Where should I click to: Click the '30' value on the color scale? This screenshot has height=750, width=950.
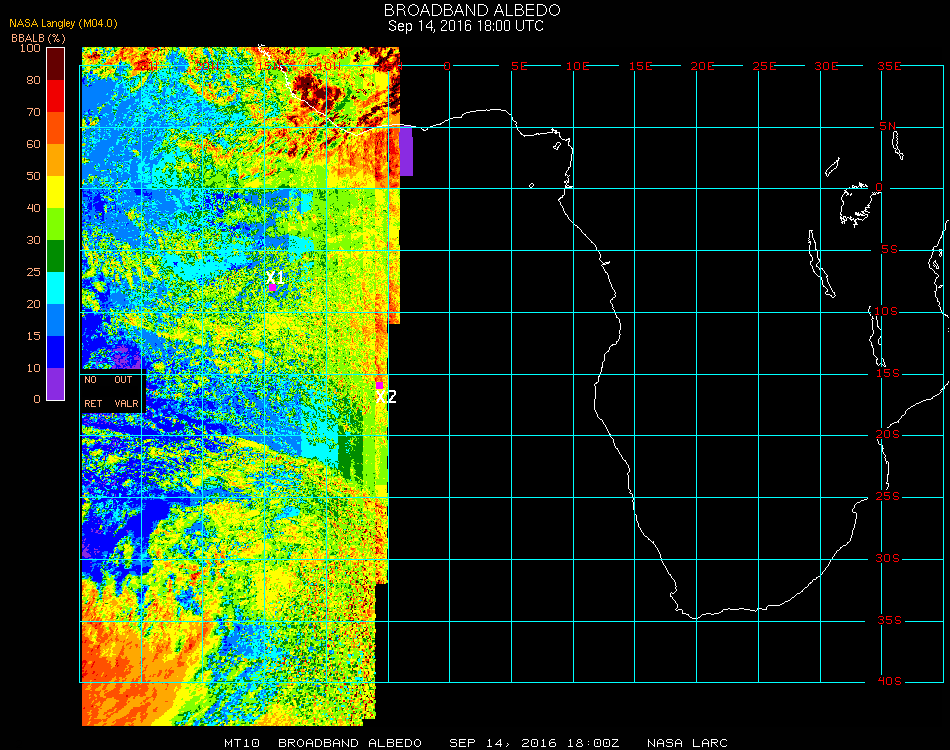33,241
